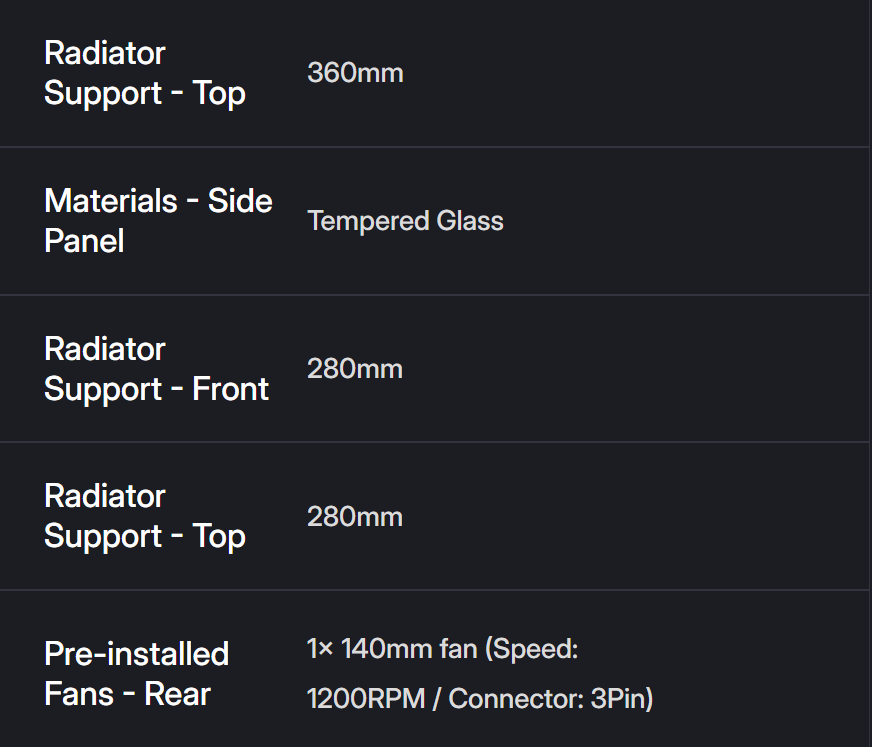This screenshot has height=747, width=872.
Task: Click the word Rear in fans label
Action: pos(177,694)
